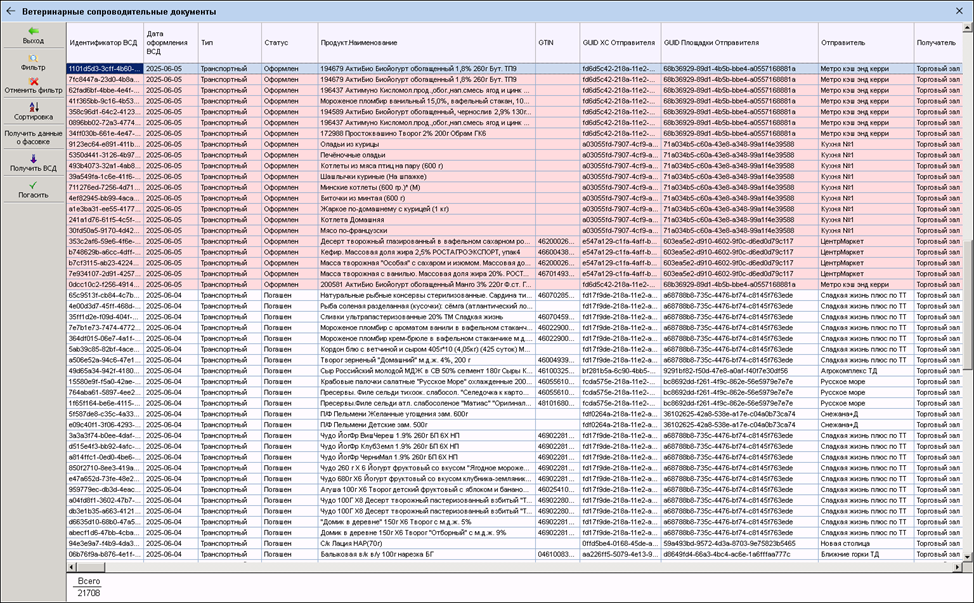Select the Статус column header
974x603 pixels.
click(287, 43)
